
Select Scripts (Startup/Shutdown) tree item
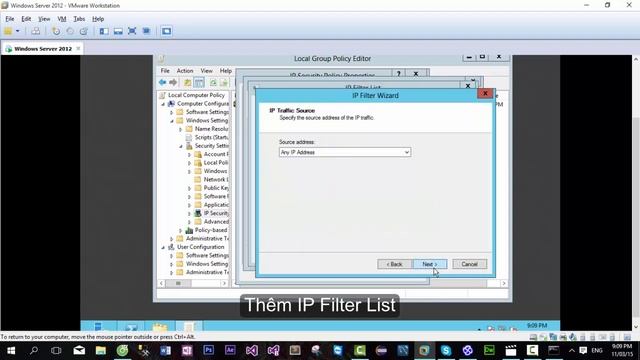(211, 138)
